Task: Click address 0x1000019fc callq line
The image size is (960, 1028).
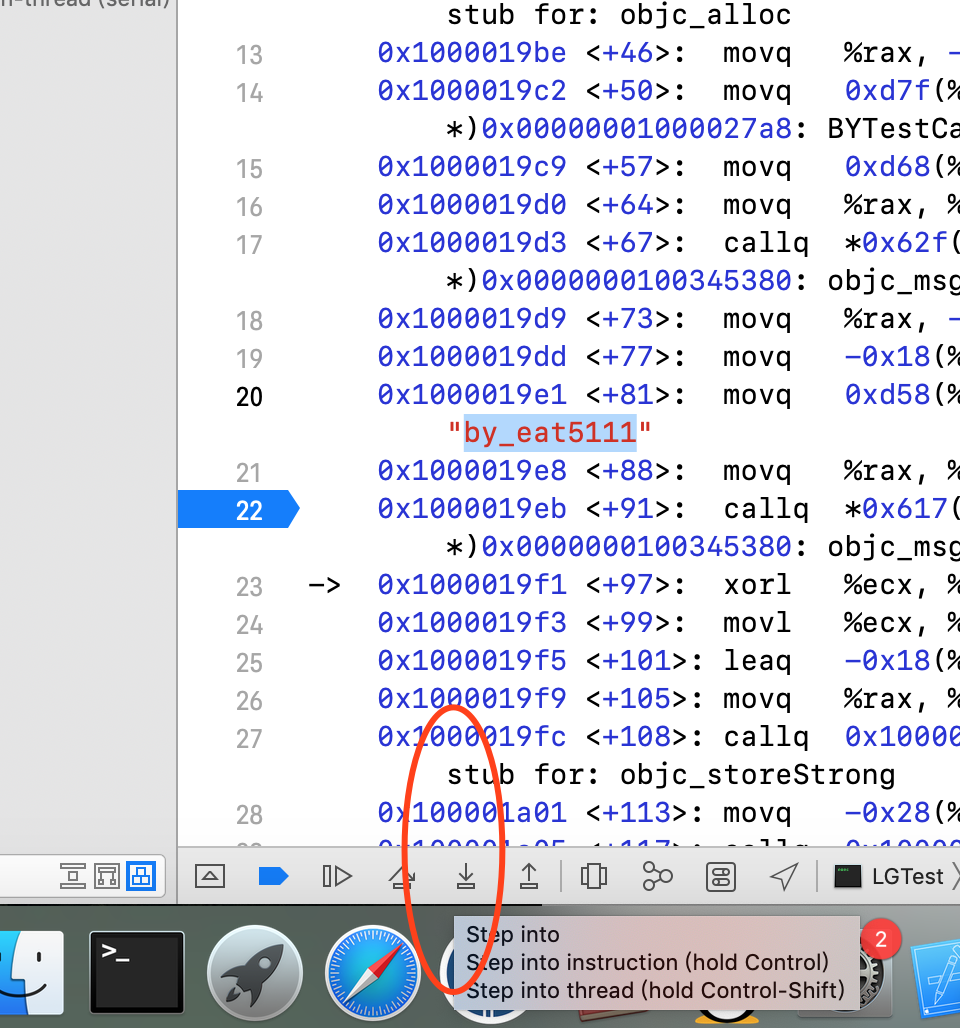Action: tap(471, 737)
